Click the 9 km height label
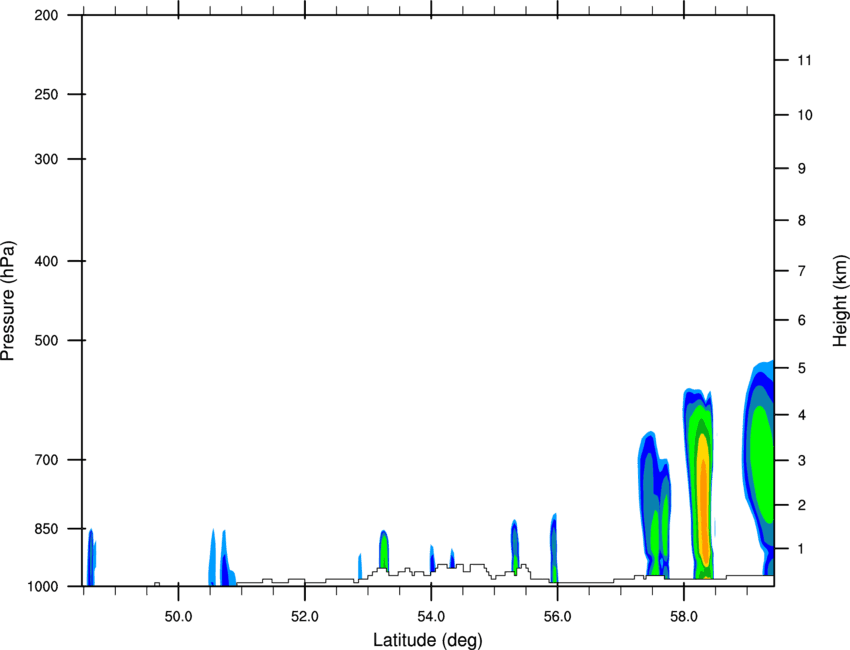Viewport: 850px width, 650px height. click(x=802, y=169)
